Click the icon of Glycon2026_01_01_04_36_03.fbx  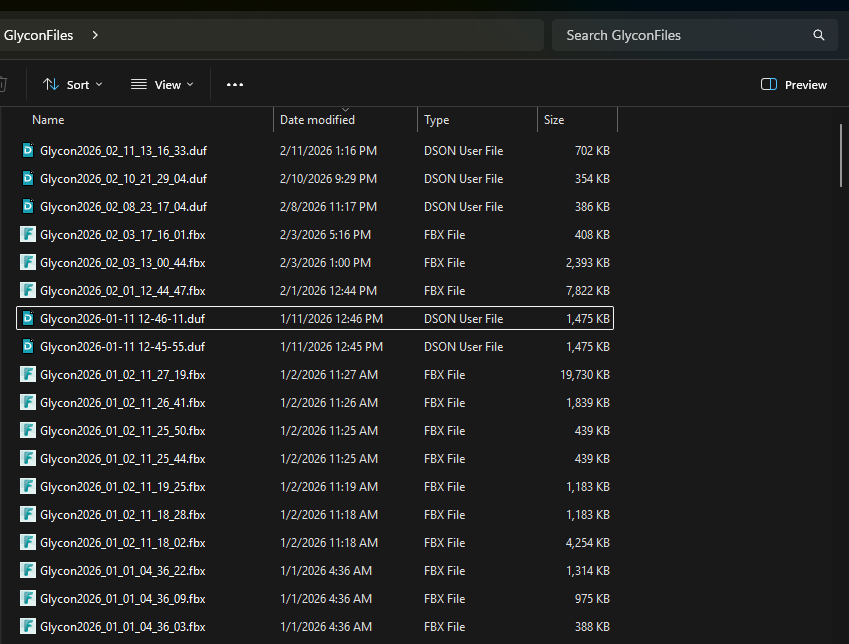28,627
